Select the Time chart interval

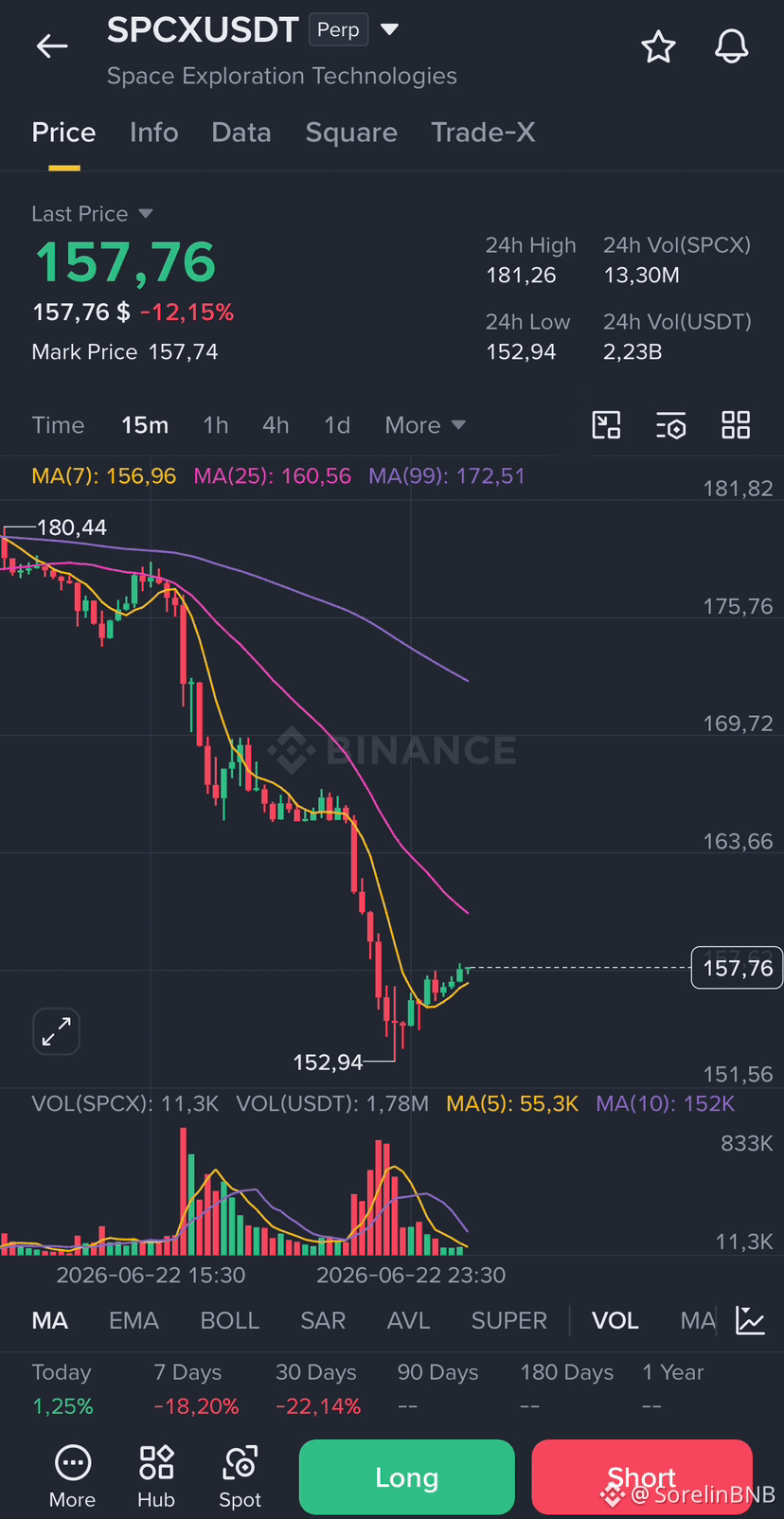coord(58,425)
